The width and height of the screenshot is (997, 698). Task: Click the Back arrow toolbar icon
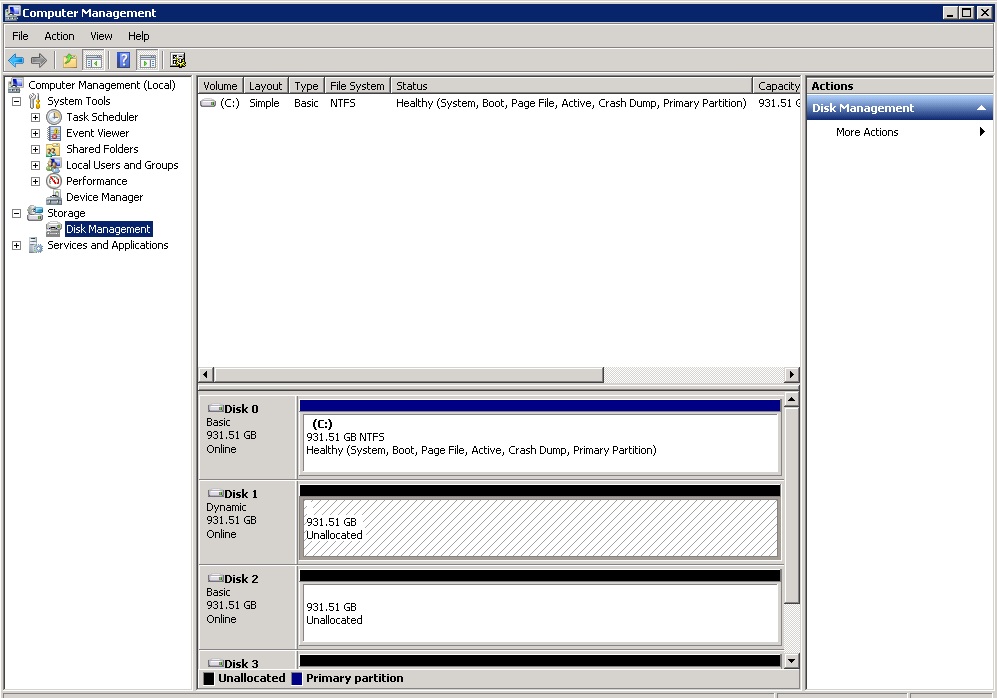(16, 60)
